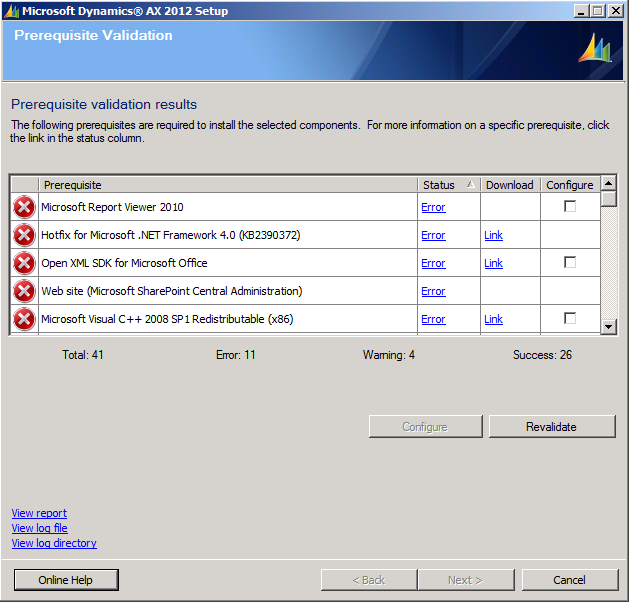The image size is (629, 602).
Task: Click the Next button
Action: 466,580
